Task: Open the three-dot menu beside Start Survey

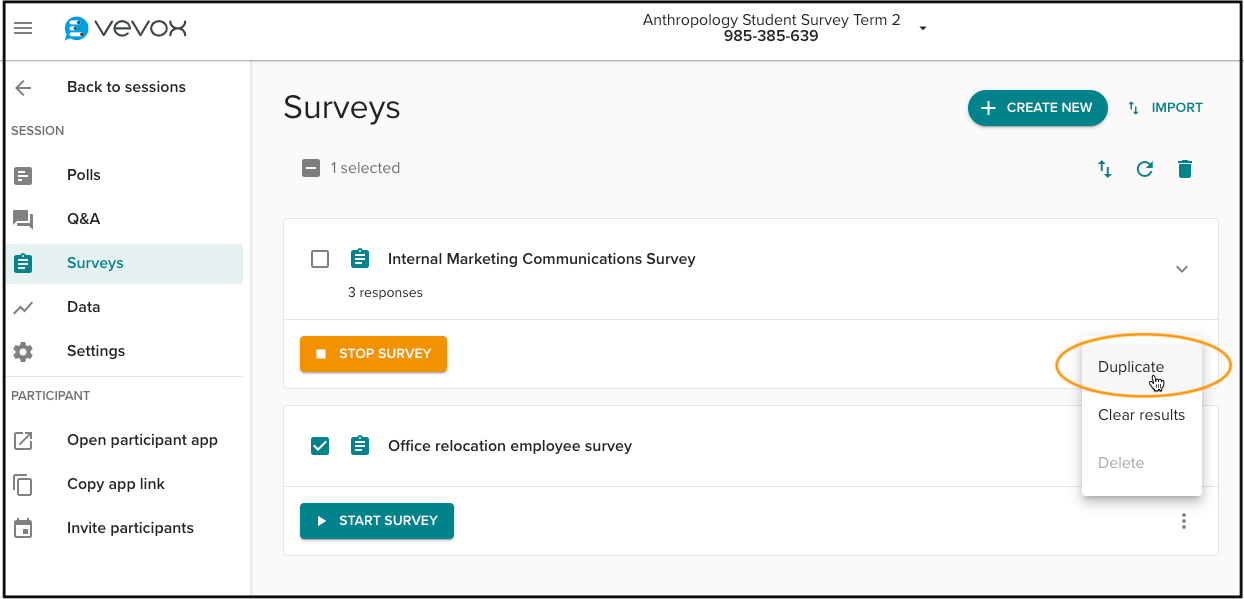Action: (1184, 521)
